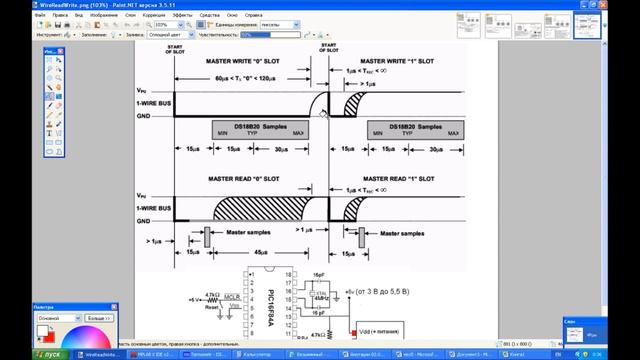
Task: Reset colors to black and white
Action: (x=40, y=339)
